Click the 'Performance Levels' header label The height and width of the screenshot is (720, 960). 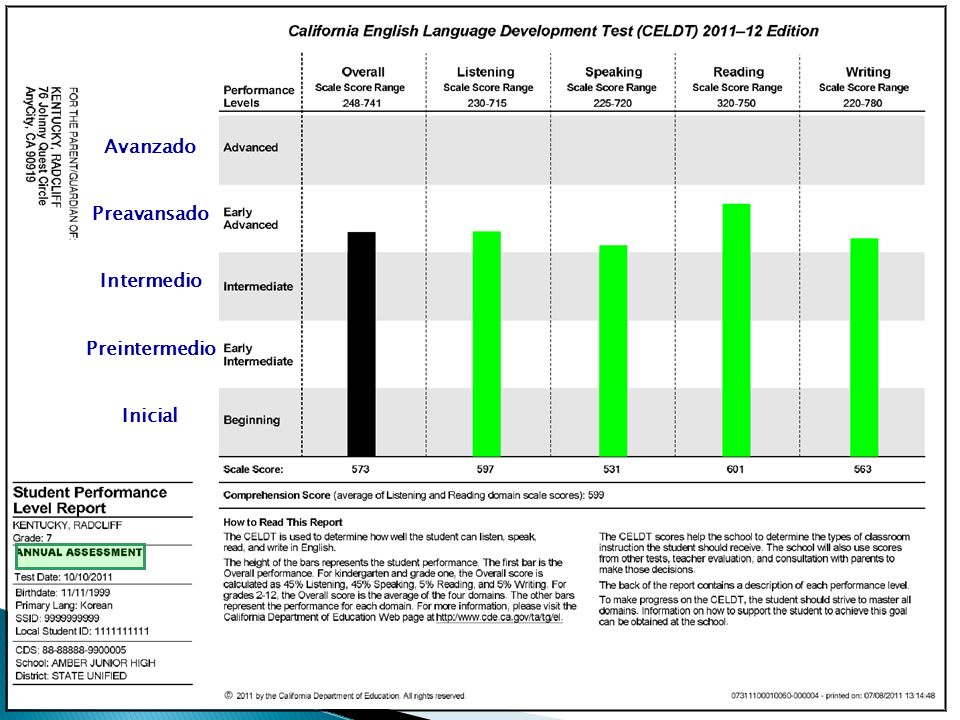258,96
